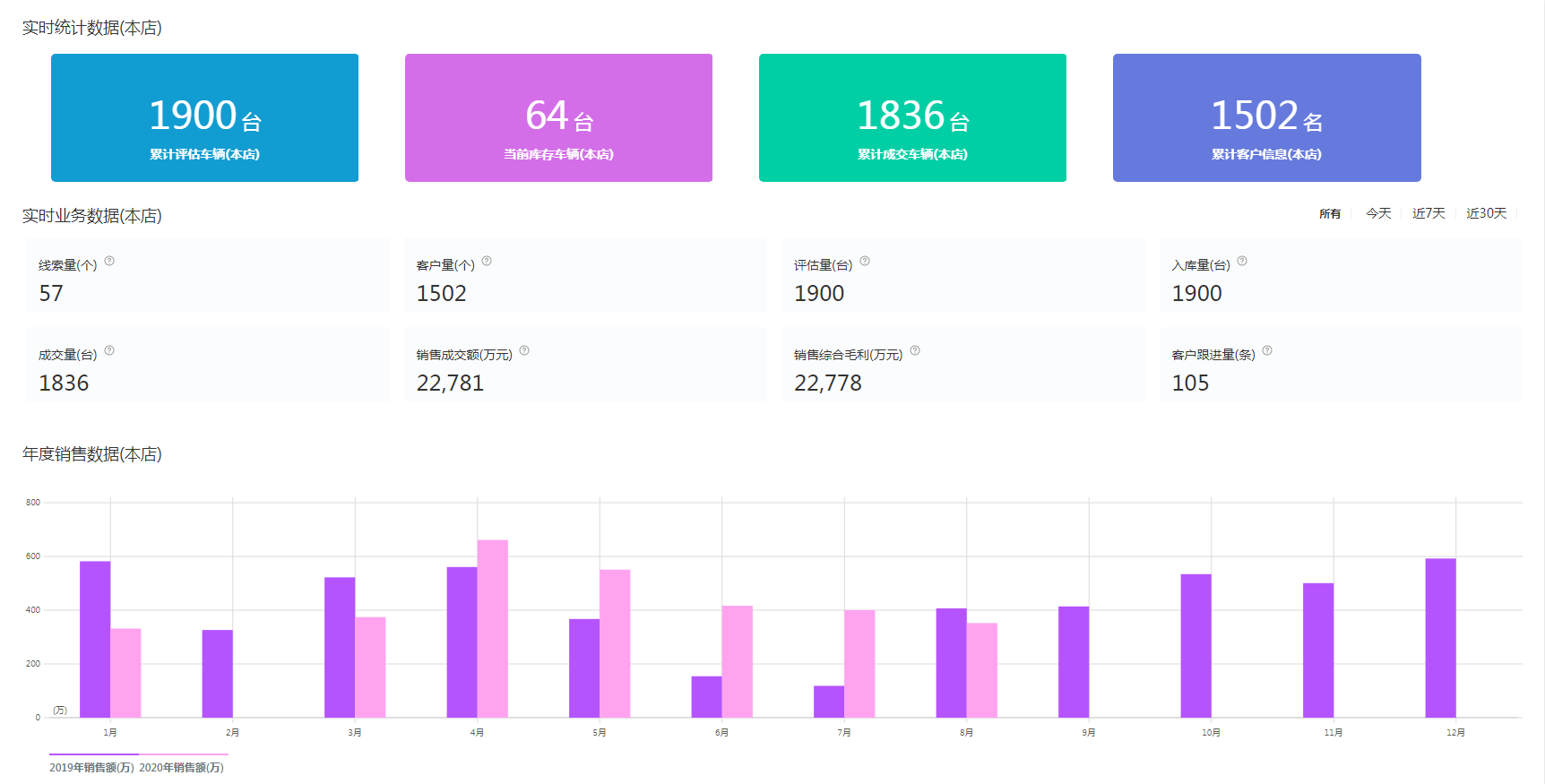This screenshot has width=1545, height=784.
Task: Click the 2019 sales bar for 6月
Action: [x=707, y=697]
